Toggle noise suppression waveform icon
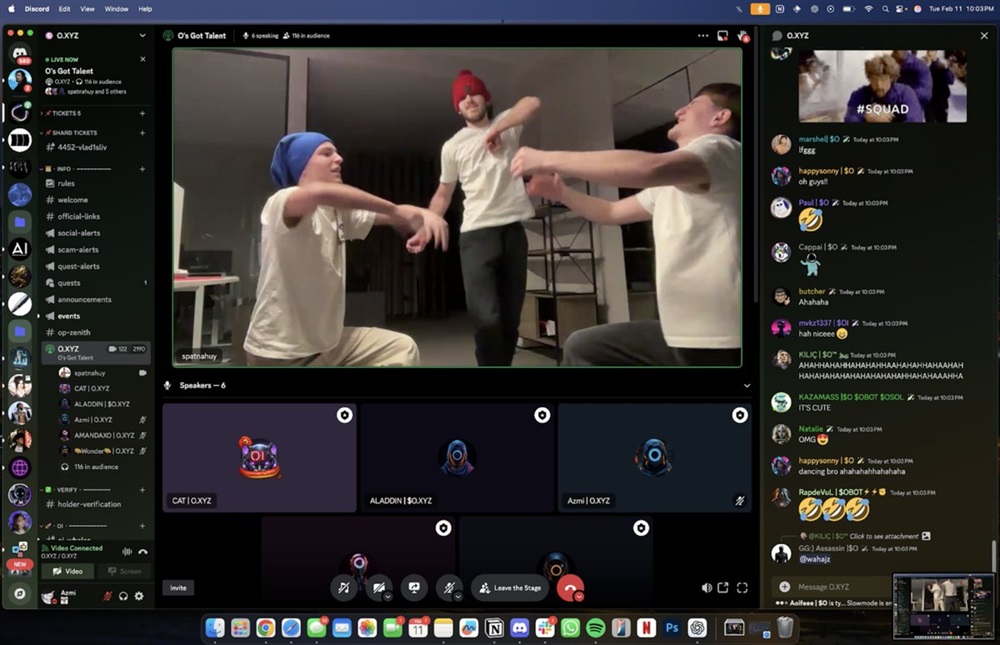This screenshot has height=645, width=1000. point(127,552)
